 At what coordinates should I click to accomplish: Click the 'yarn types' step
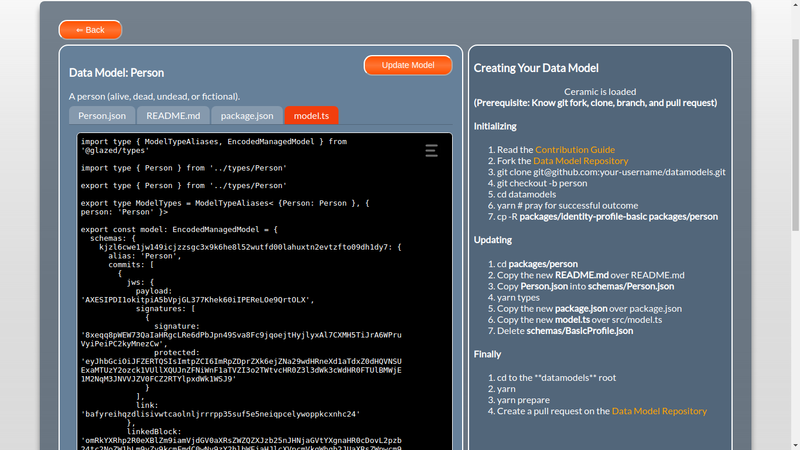[x=518, y=297]
